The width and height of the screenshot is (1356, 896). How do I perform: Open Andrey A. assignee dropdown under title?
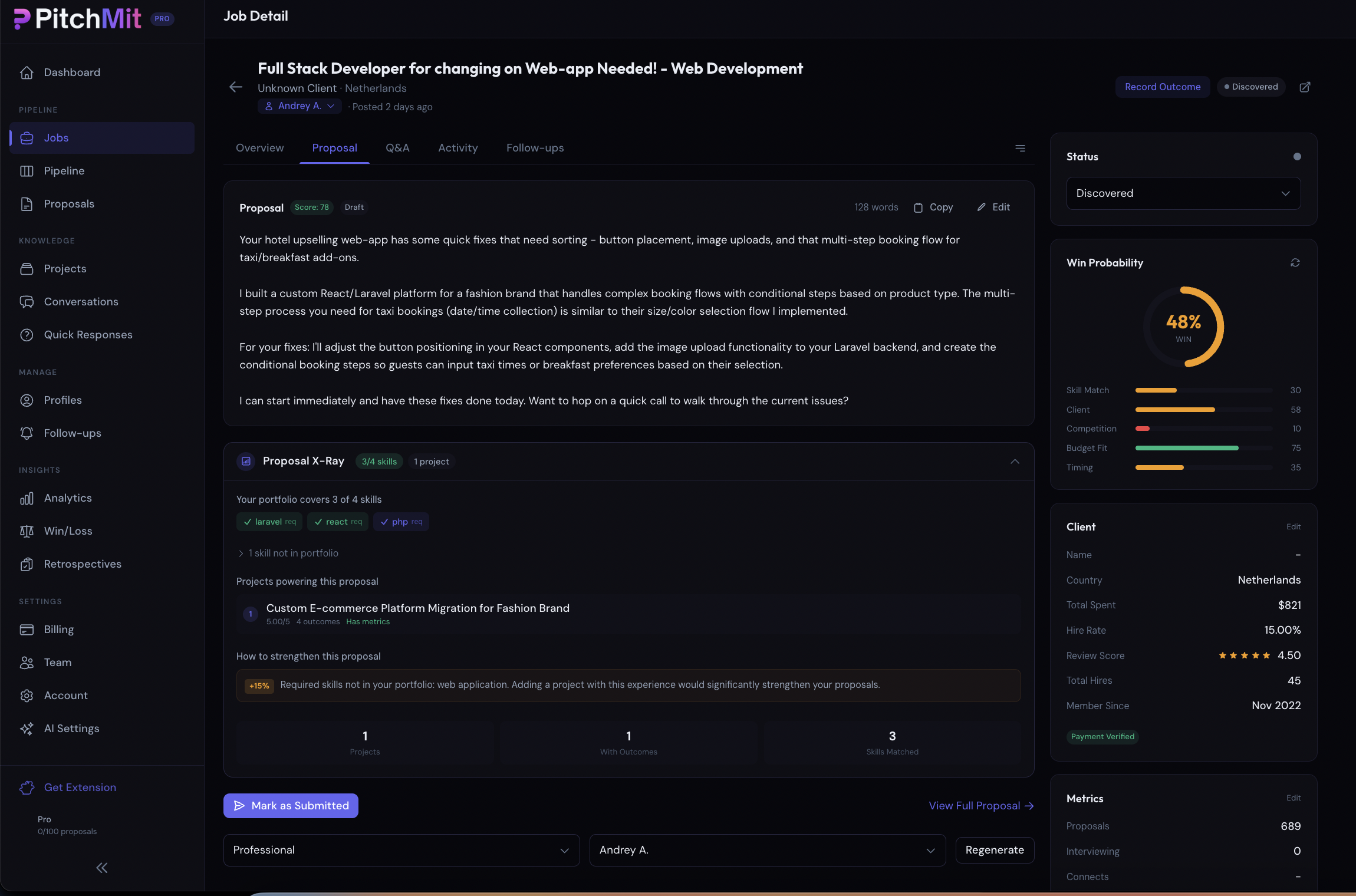point(299,106)
